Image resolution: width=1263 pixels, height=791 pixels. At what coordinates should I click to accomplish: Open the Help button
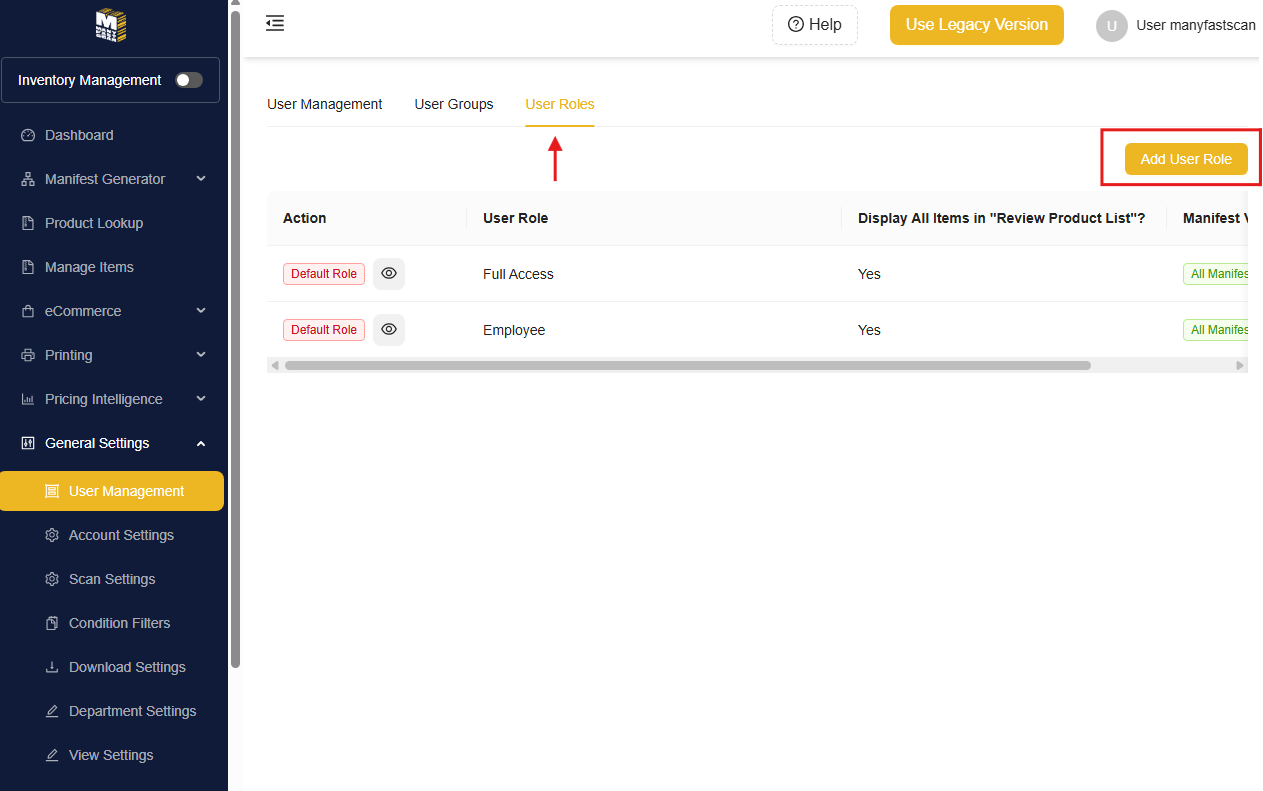815,25
